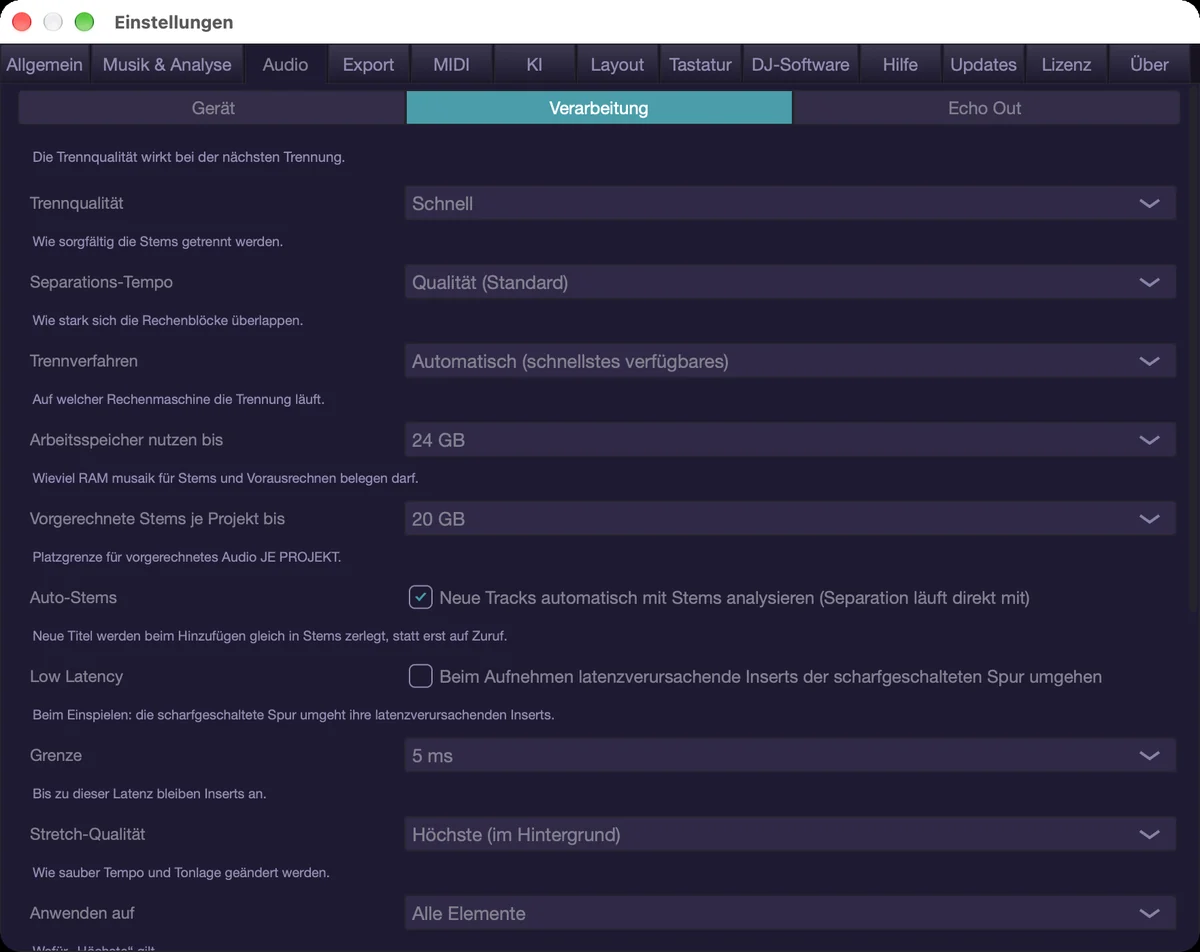
Task: Open the DJ-Software tab
Action: click(800, 64)
